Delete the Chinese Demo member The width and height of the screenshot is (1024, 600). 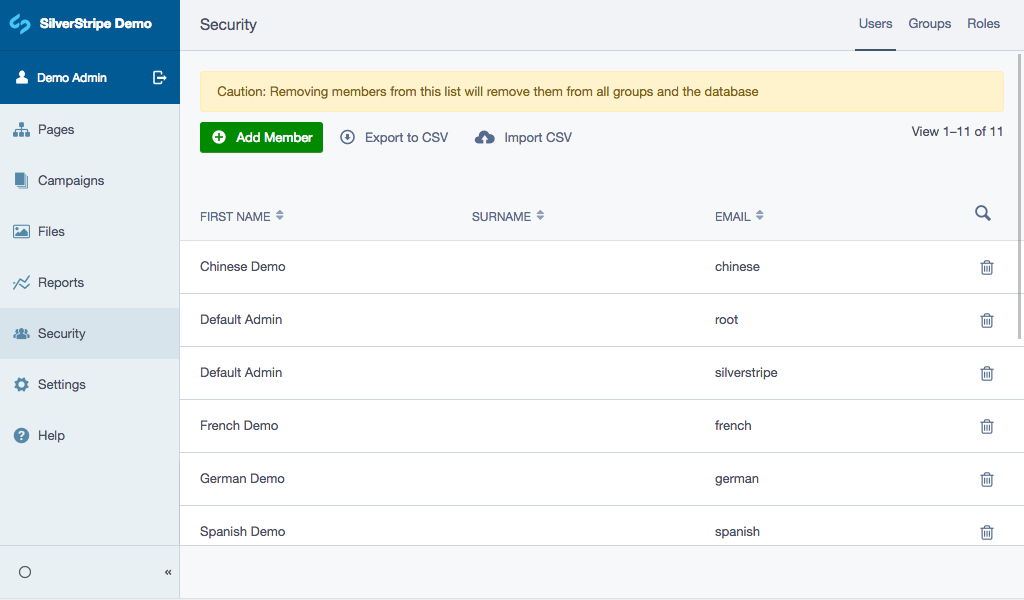(987, 267)
